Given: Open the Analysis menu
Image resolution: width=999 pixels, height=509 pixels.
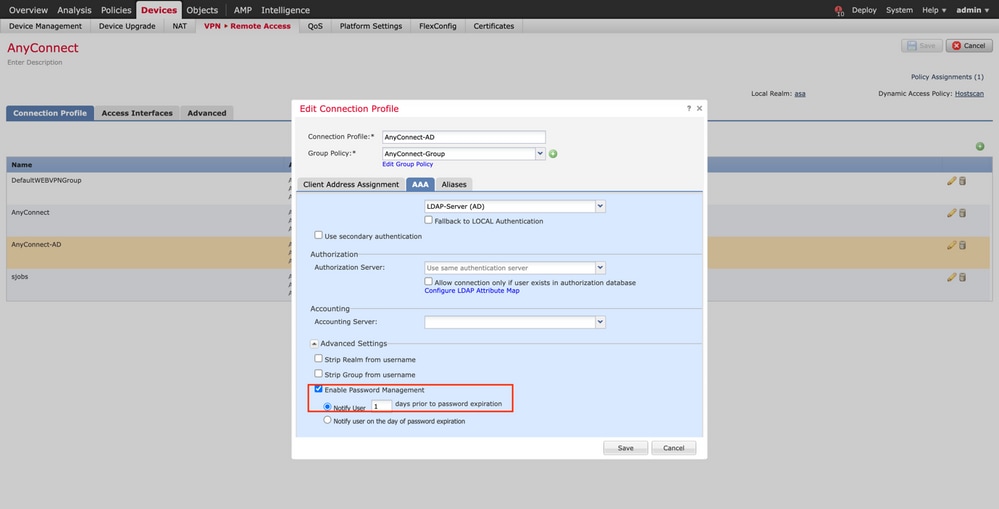Looking at the screenshot, I should [75, 10].
